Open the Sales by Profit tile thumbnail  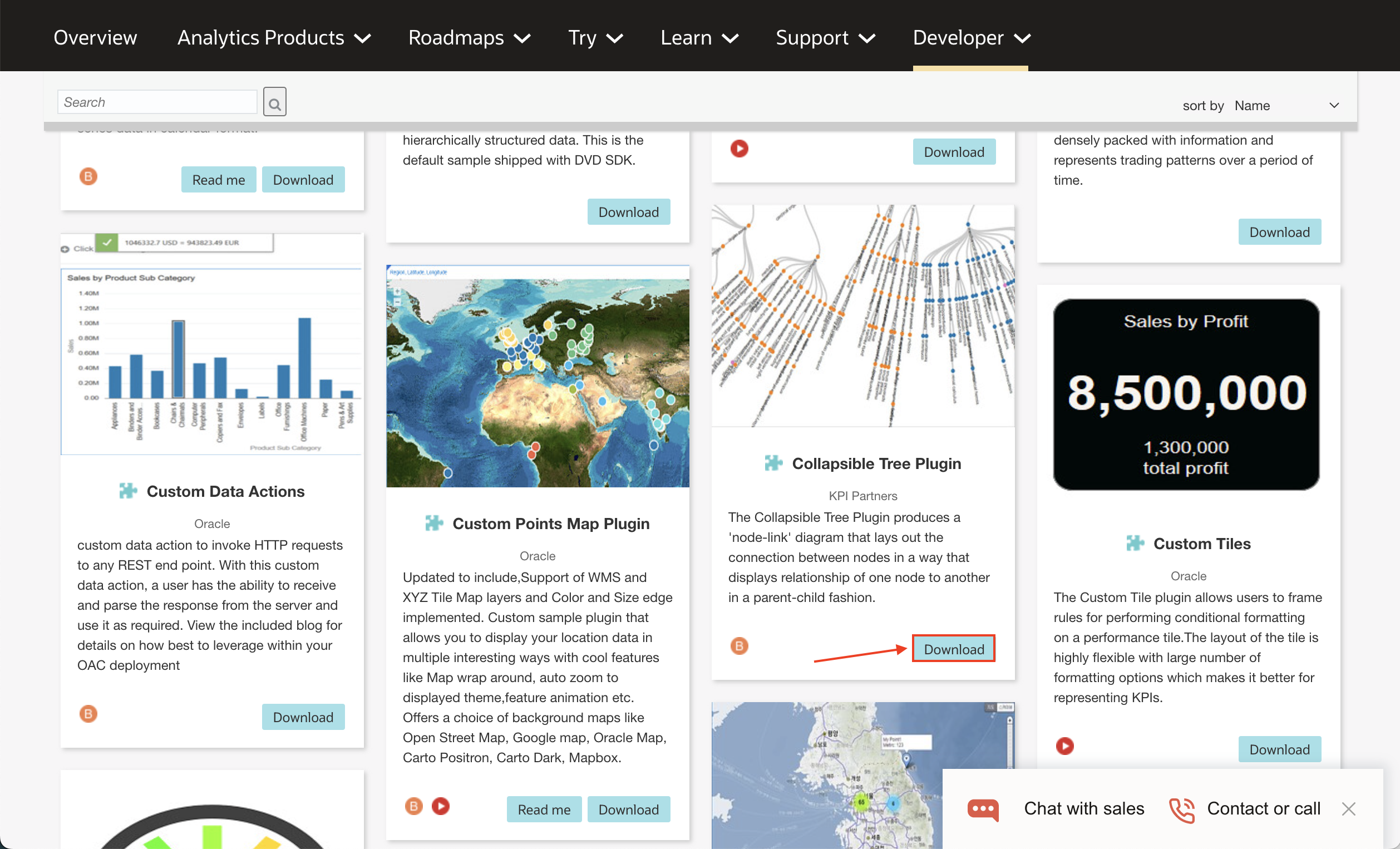1186,394
